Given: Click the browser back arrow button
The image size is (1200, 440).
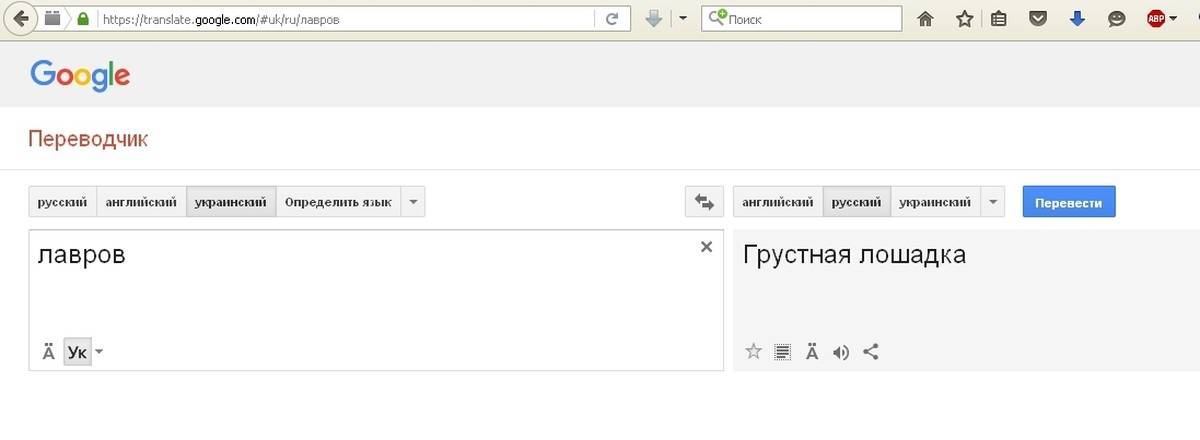Looking at the screenshot, I should [x=22, y=18].
